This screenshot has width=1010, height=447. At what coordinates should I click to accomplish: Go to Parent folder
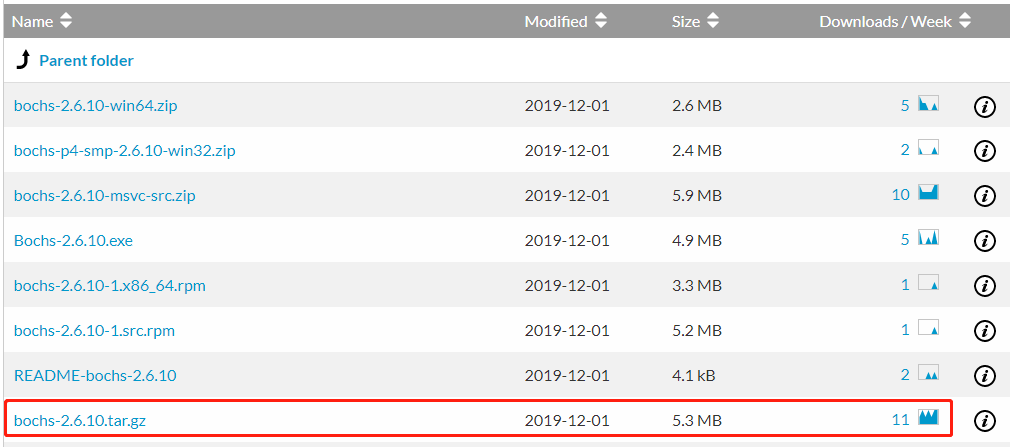coord(86,61)
